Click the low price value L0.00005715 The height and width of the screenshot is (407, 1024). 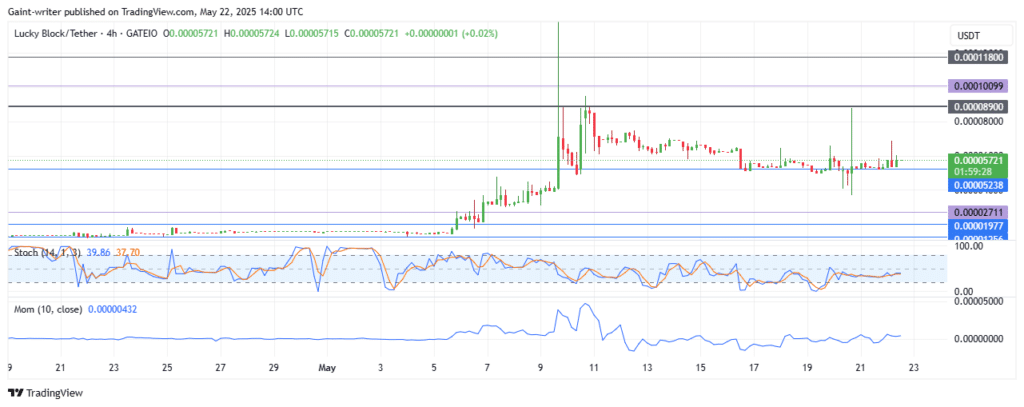pyautogui.click(x=313, y=33)
